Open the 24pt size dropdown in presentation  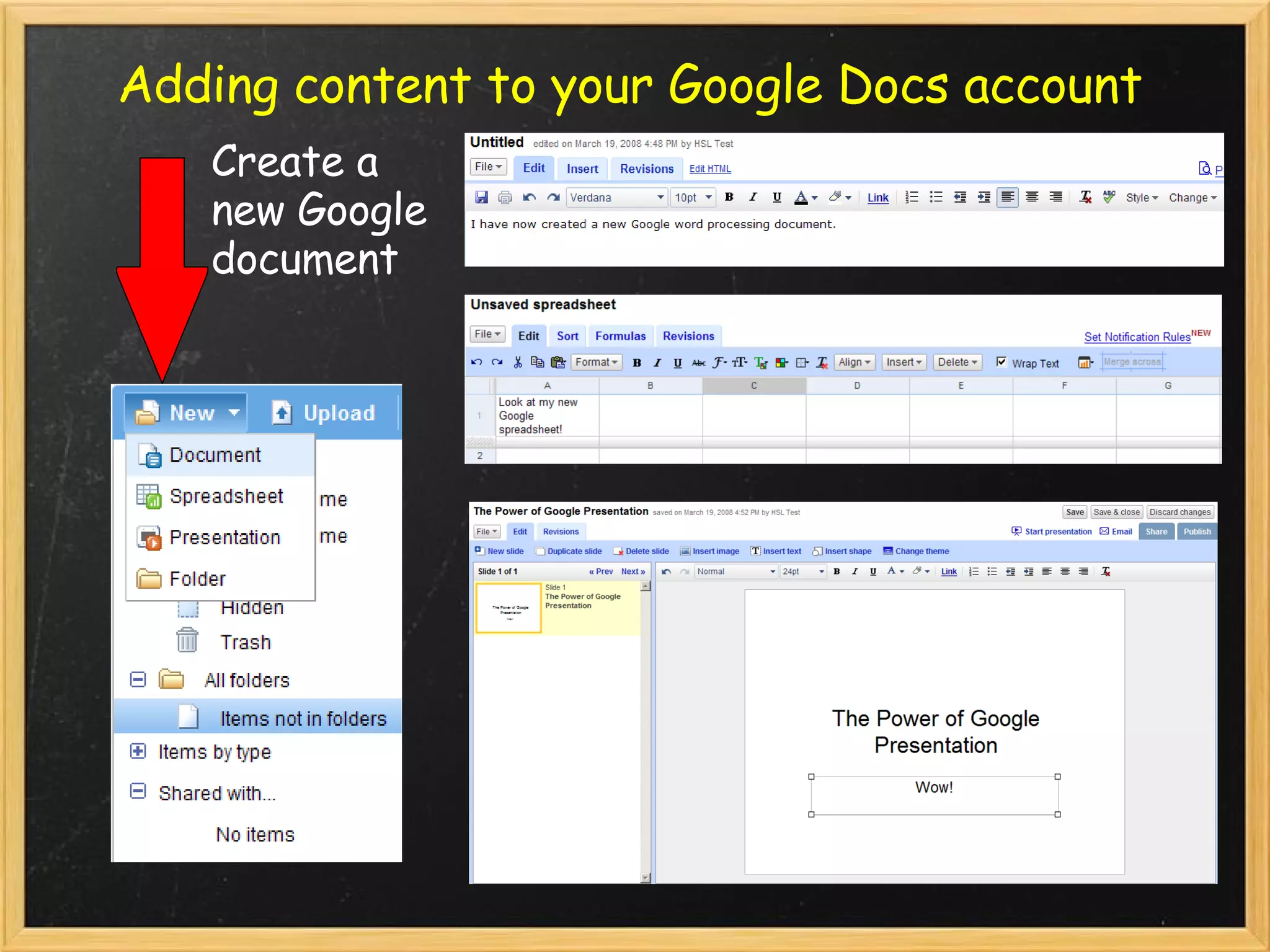coord(803,571)
